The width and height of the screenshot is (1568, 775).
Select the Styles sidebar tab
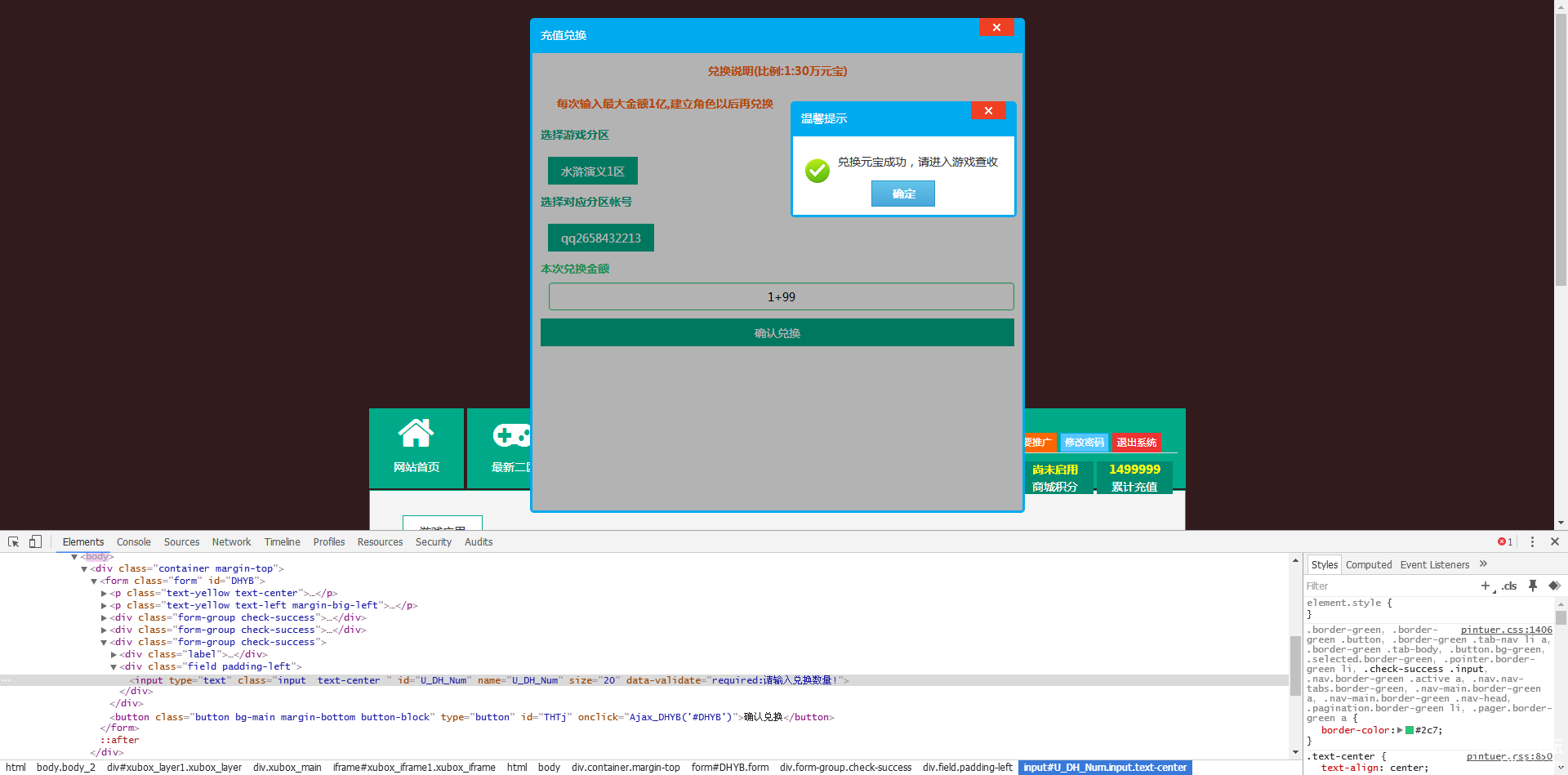click(1324, 564)
